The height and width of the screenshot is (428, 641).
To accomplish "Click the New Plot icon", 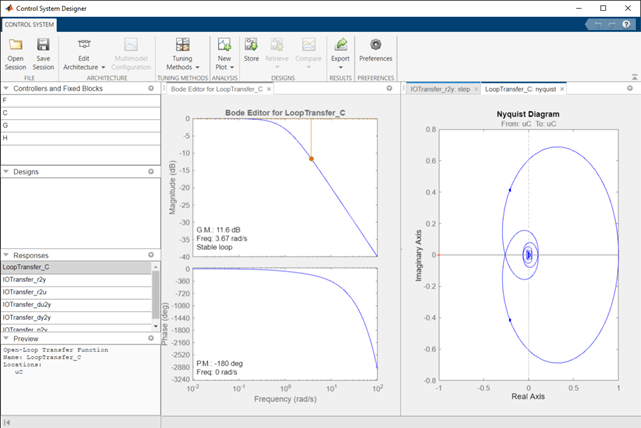I will point(224,46).
